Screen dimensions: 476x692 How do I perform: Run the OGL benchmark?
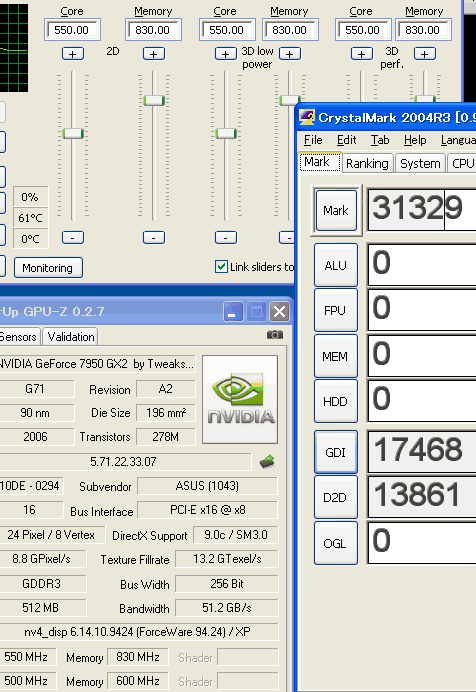click(336, 543)
